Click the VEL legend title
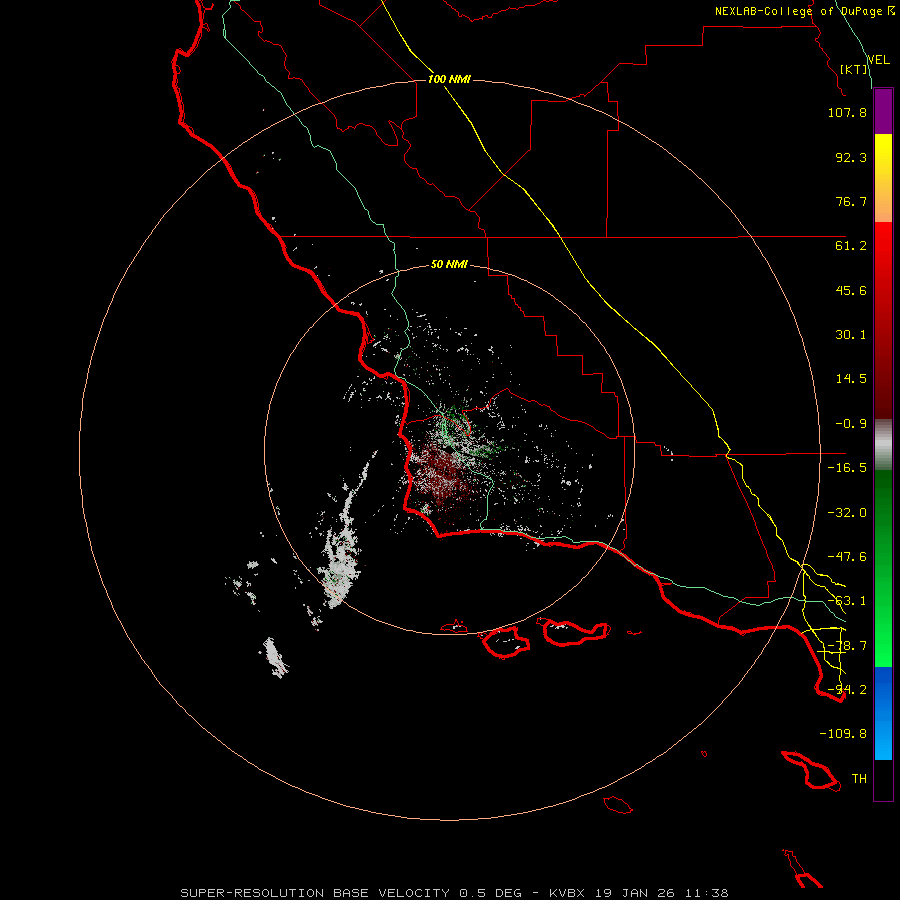The width and height of the screenshot is (900, 900). tap(878, 60)
